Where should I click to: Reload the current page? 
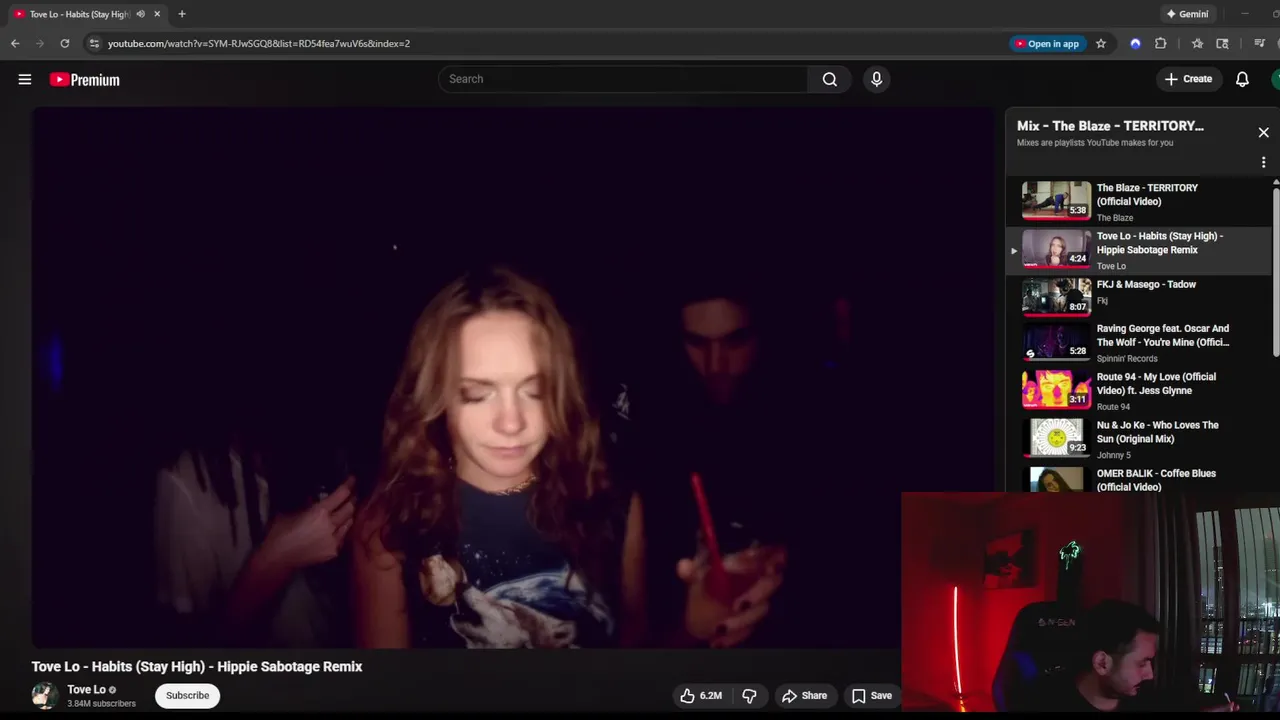coord(65,44)
